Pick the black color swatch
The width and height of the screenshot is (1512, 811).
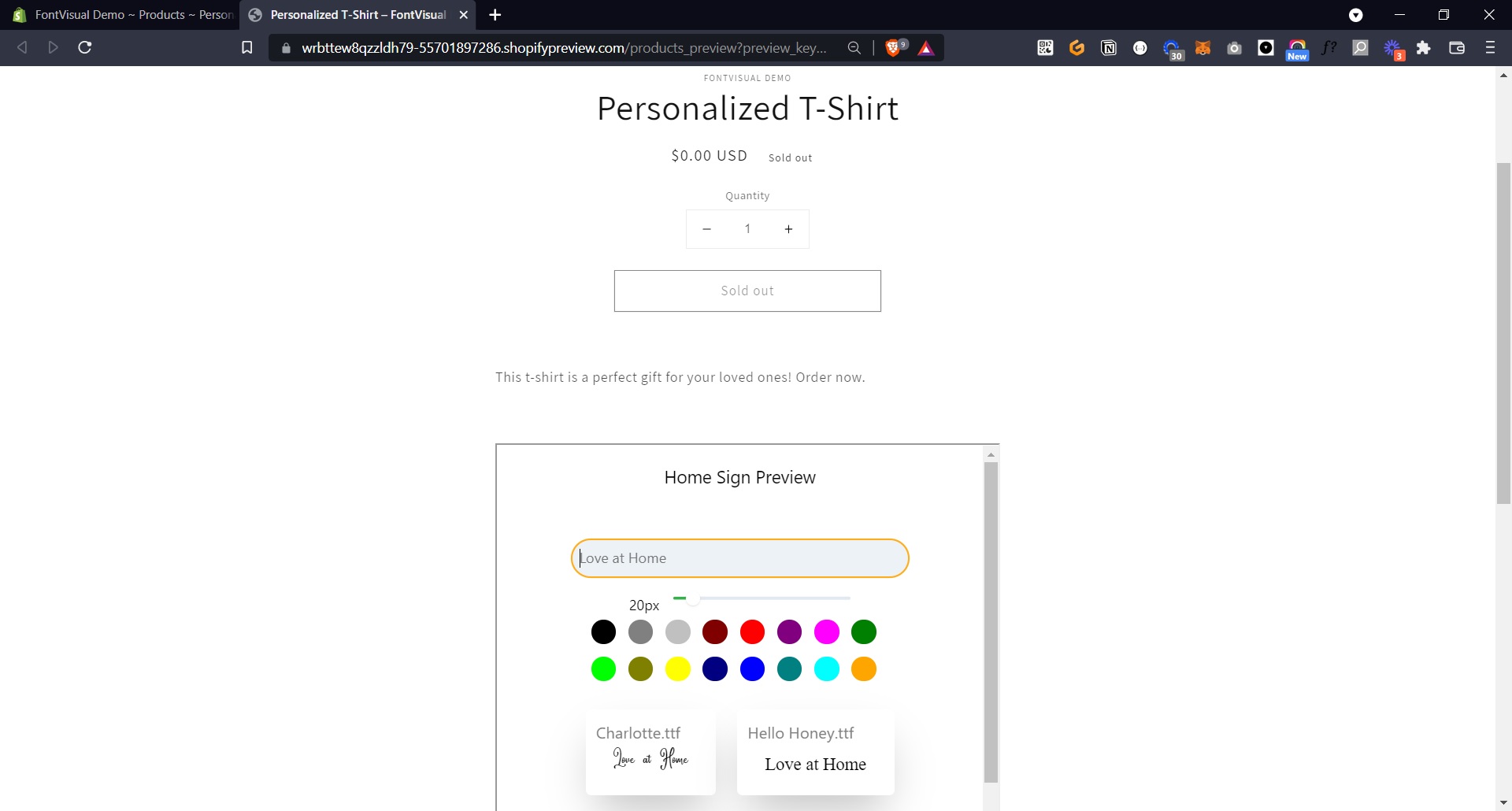pos(603,631)
